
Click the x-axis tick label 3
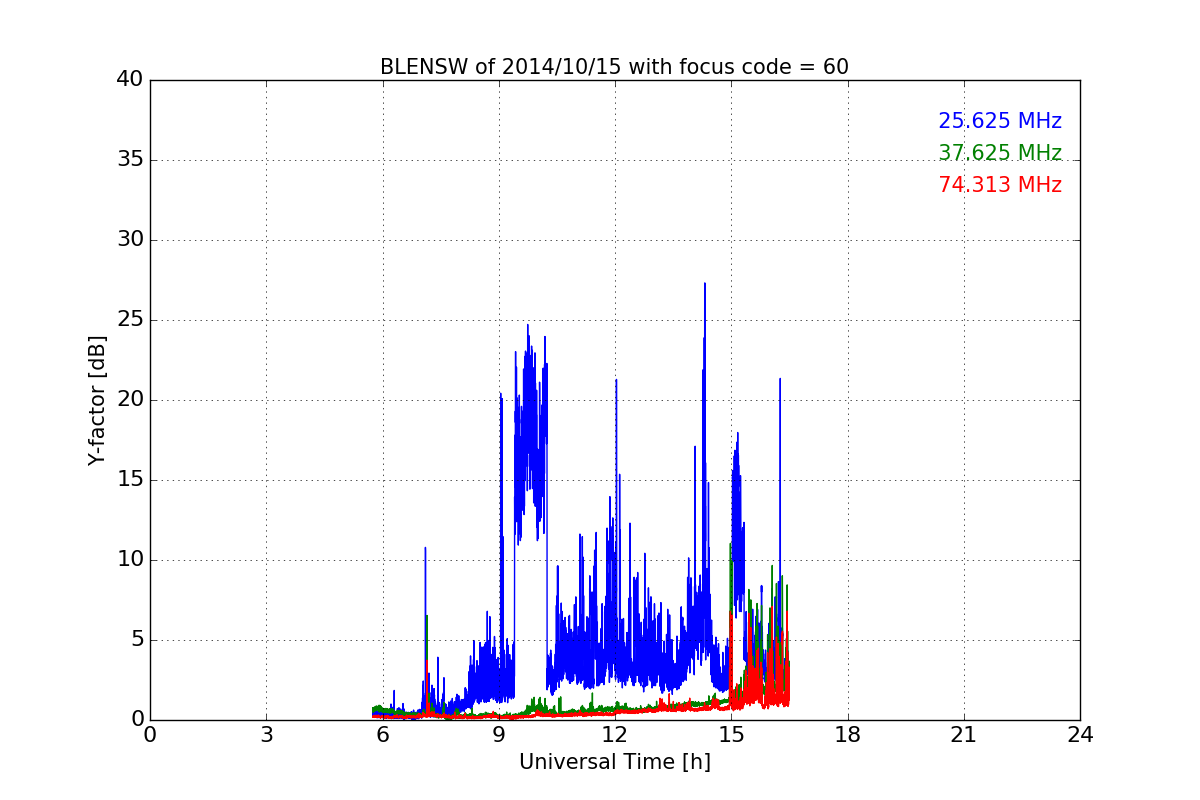(266, 735)
